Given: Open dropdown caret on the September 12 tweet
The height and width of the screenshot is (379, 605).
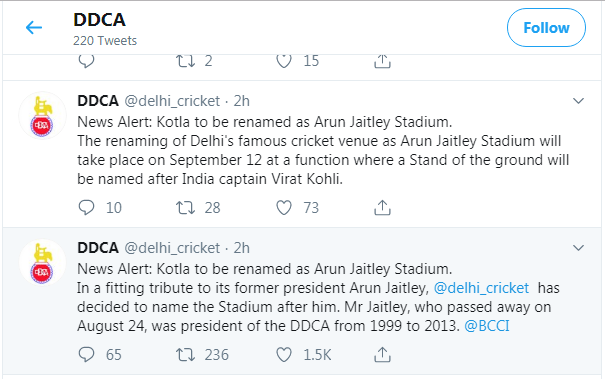Looking at the screenshot, I should (x=578, y=101).
